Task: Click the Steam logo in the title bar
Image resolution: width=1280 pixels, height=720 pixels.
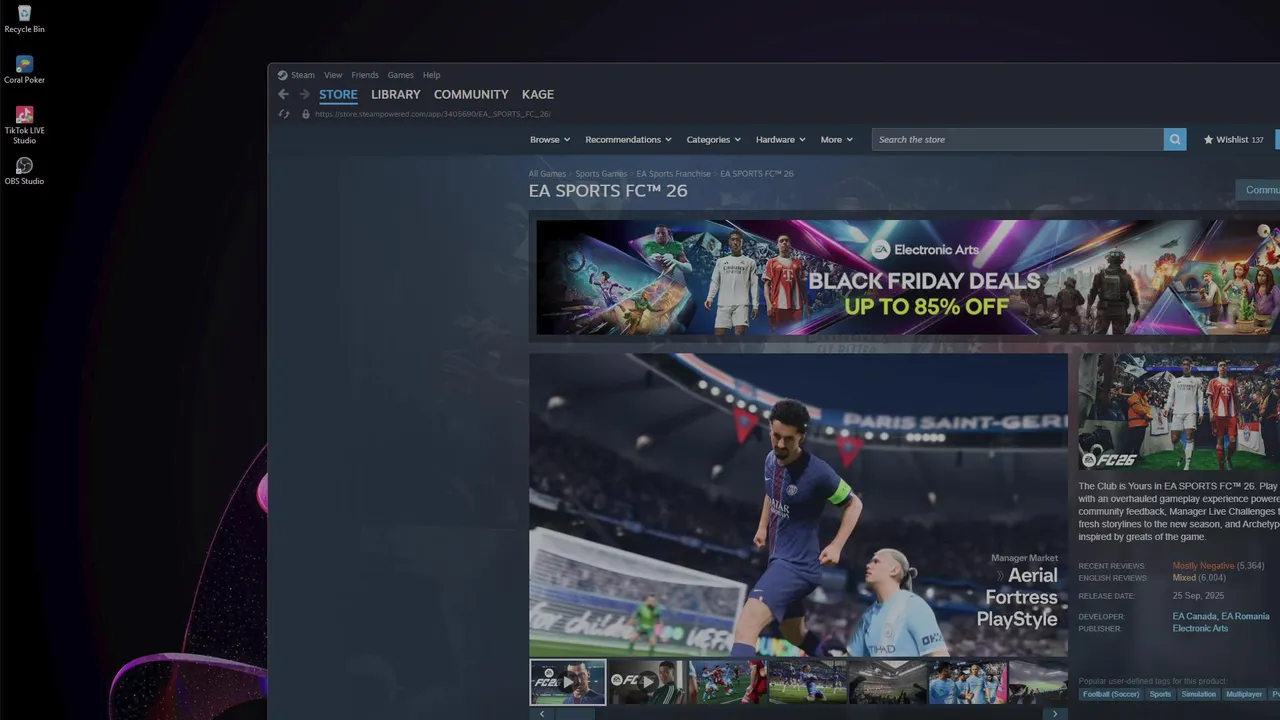Action: click(283, 75)
